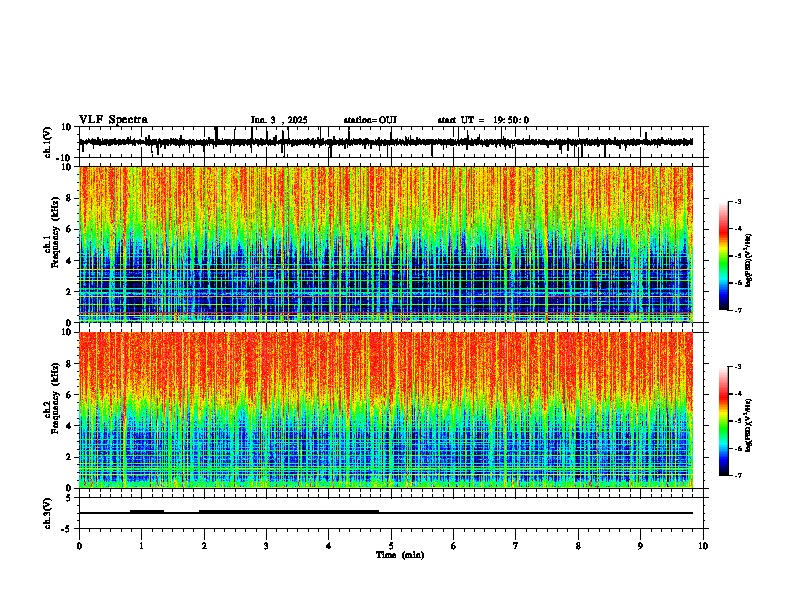Click the time axis tick label '7'
792x612 pixels.
[x=516, y=546]
